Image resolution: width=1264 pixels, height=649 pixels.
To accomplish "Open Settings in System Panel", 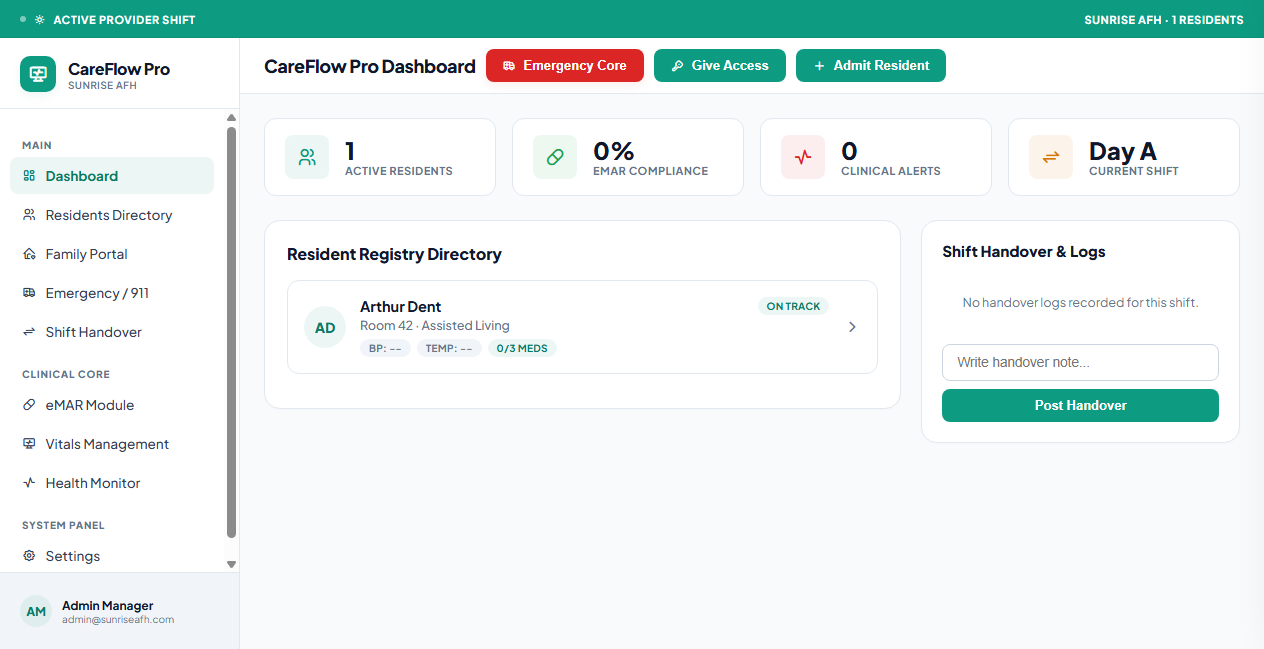I will point(112,556).
